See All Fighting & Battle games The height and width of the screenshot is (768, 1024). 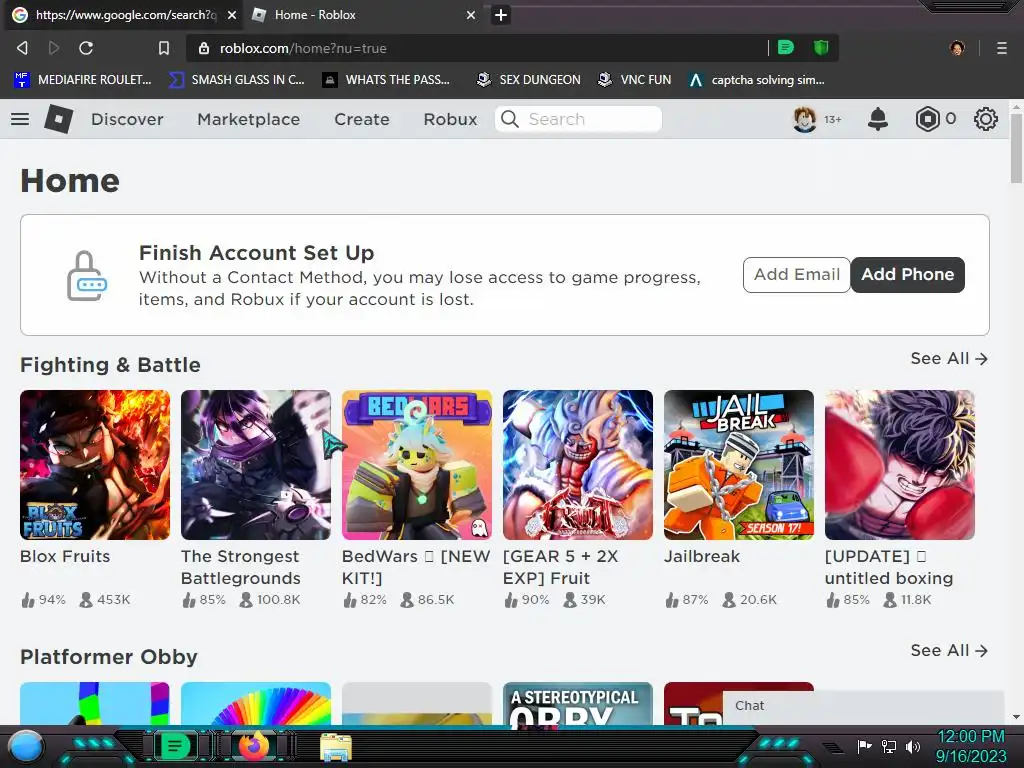point(950,359)
